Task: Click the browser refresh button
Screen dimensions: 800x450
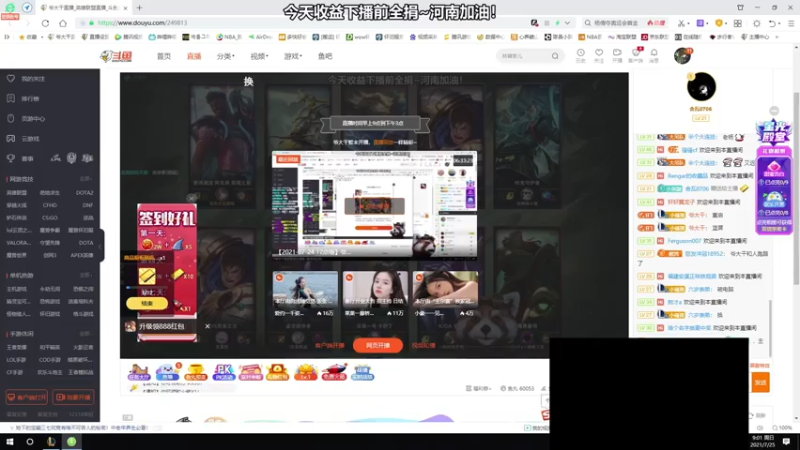Action: pyautogui.click(x=45, y=23)
